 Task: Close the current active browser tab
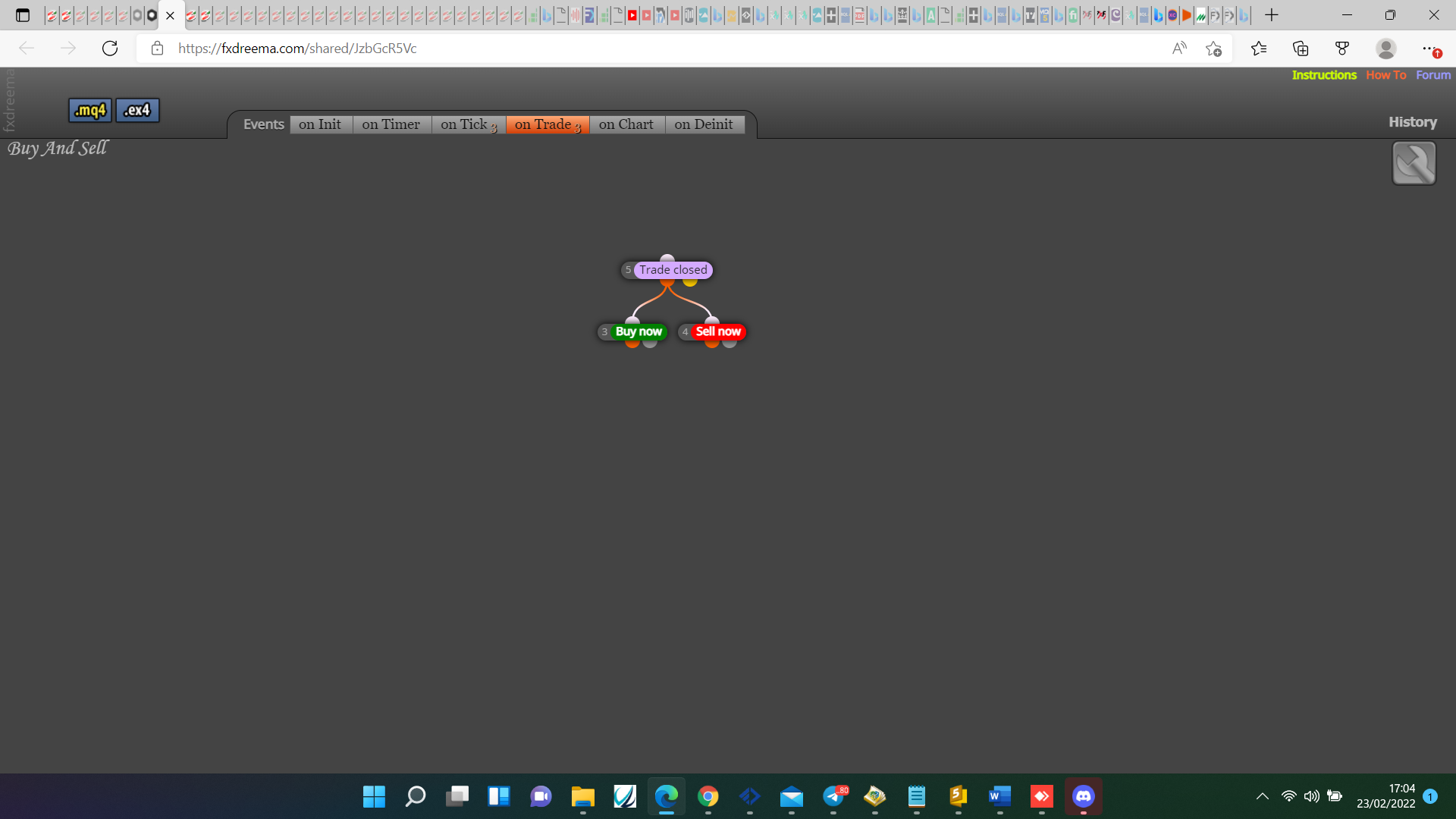pos(170,15)
